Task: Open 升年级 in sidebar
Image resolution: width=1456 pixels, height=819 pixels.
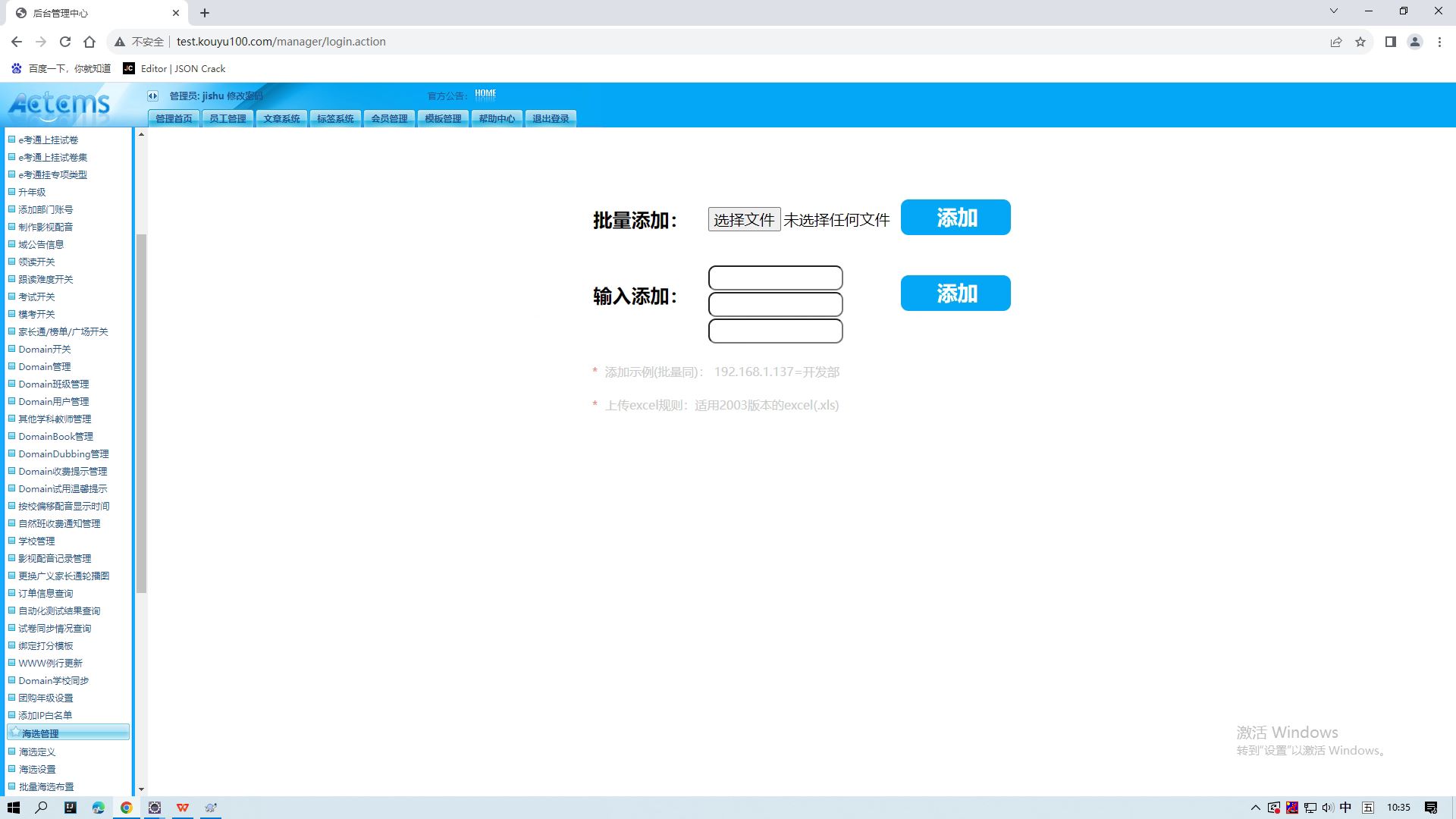Action: [32, 192]
